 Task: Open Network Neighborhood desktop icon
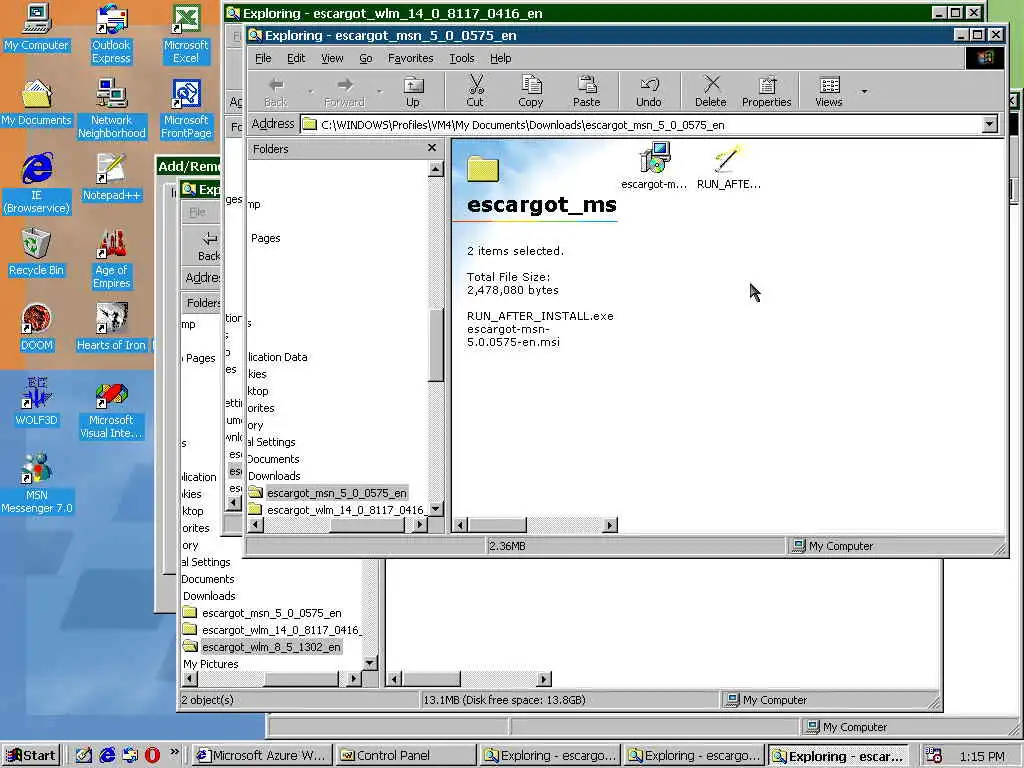tap(111, 109)
